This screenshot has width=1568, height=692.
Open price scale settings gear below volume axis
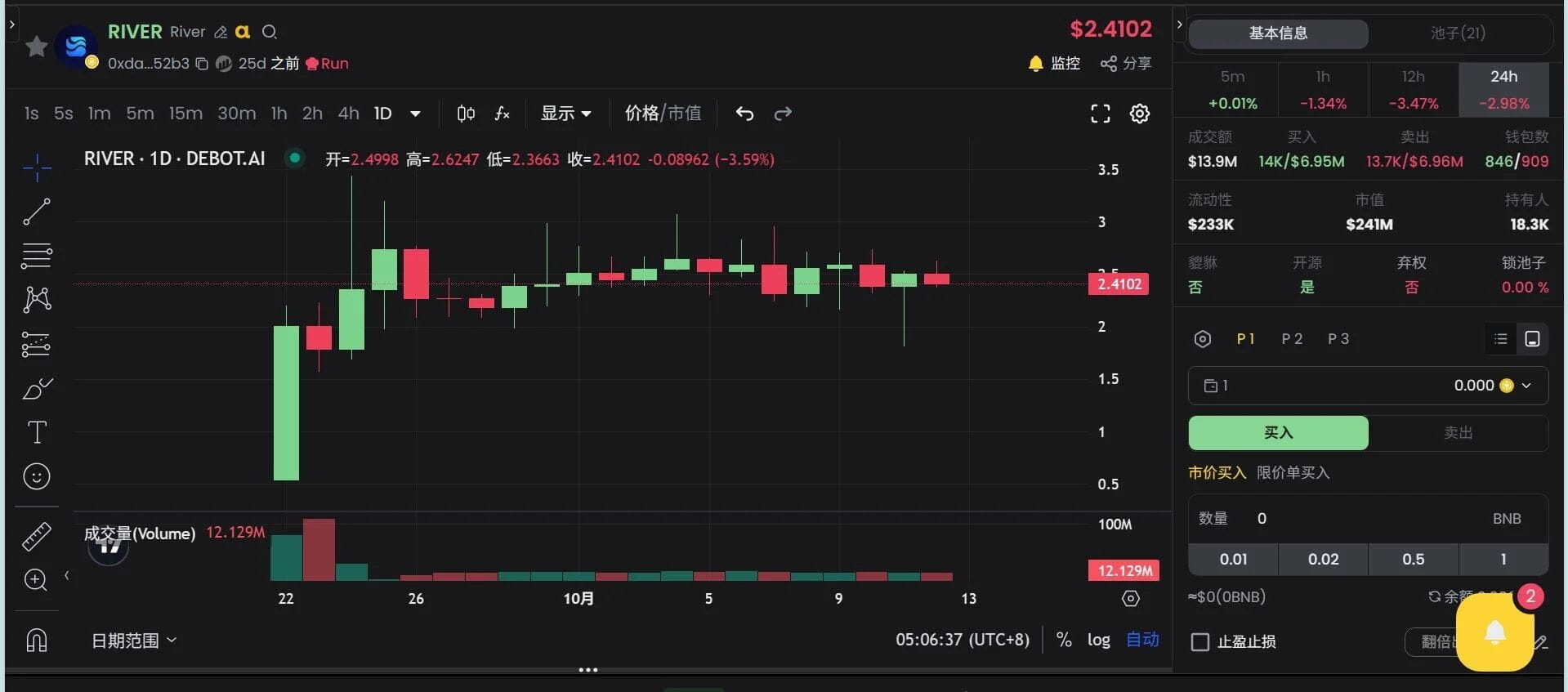point(1131,599)
